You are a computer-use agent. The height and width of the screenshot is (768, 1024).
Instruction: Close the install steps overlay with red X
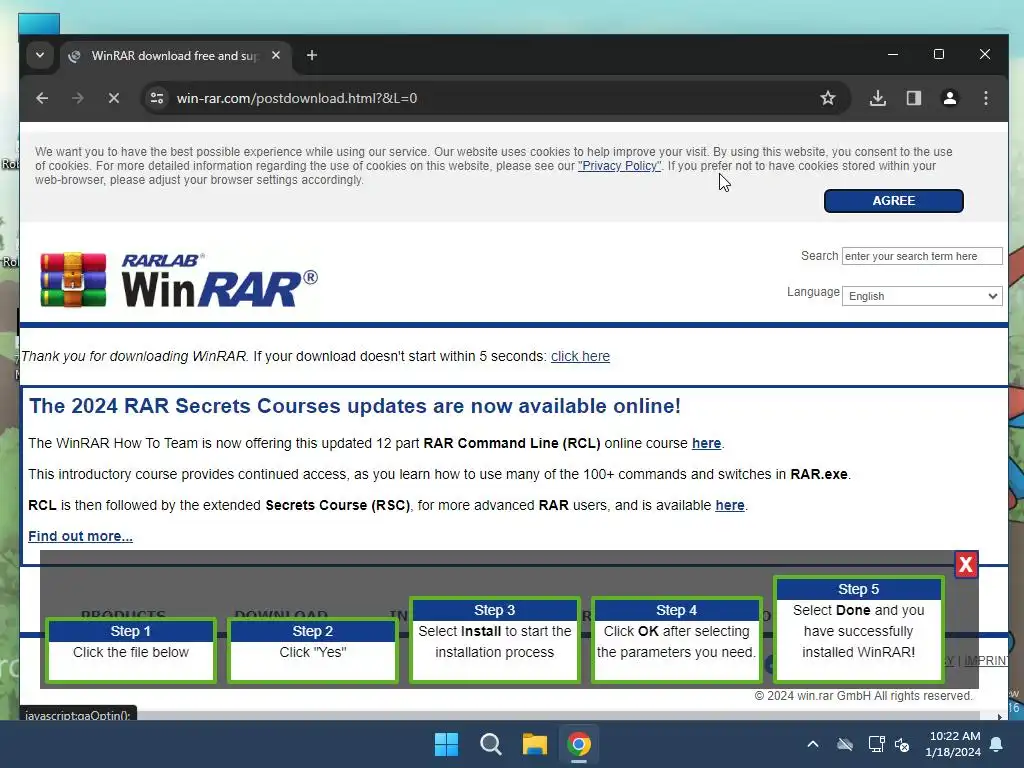coord(966,564)
